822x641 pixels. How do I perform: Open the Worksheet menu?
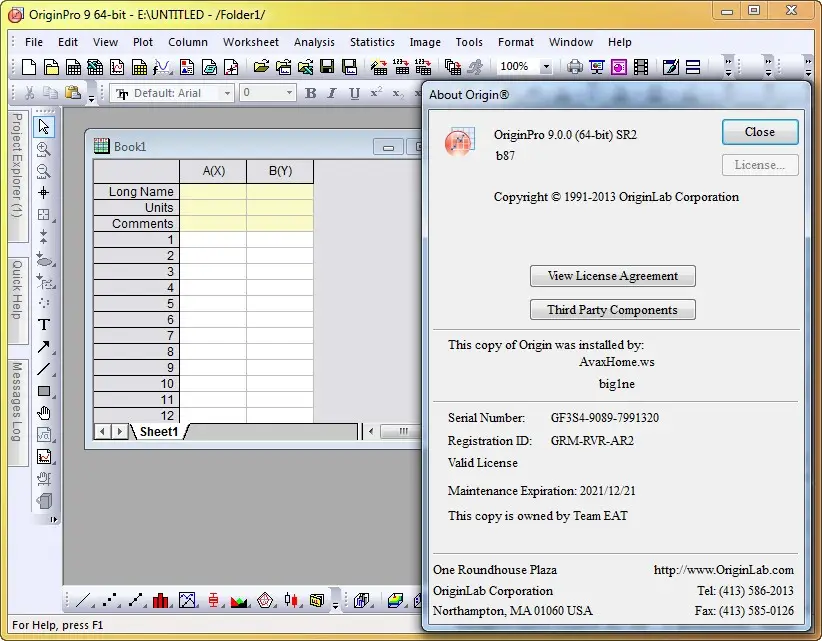(251, 42)
